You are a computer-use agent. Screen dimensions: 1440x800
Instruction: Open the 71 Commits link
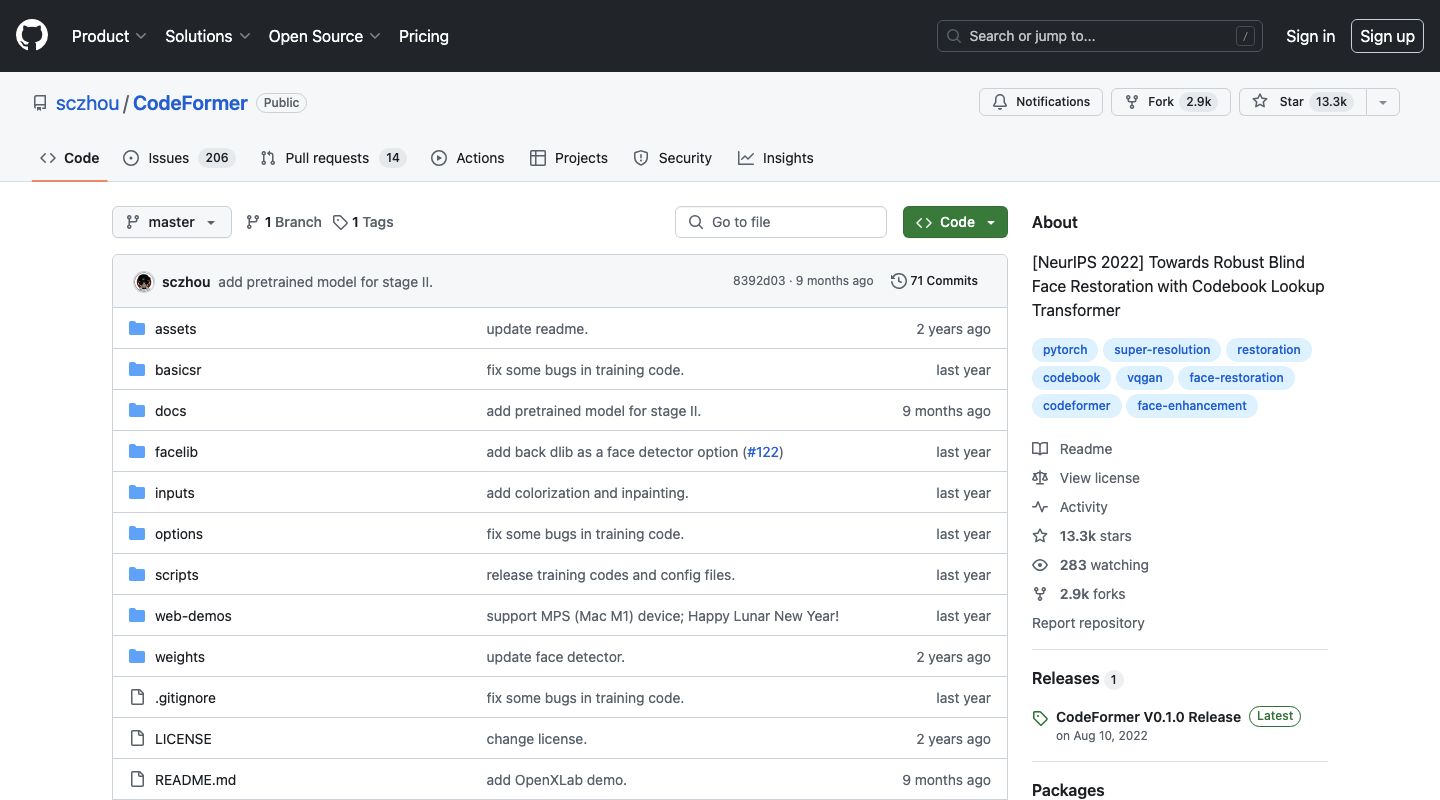(x=935, y=281)
